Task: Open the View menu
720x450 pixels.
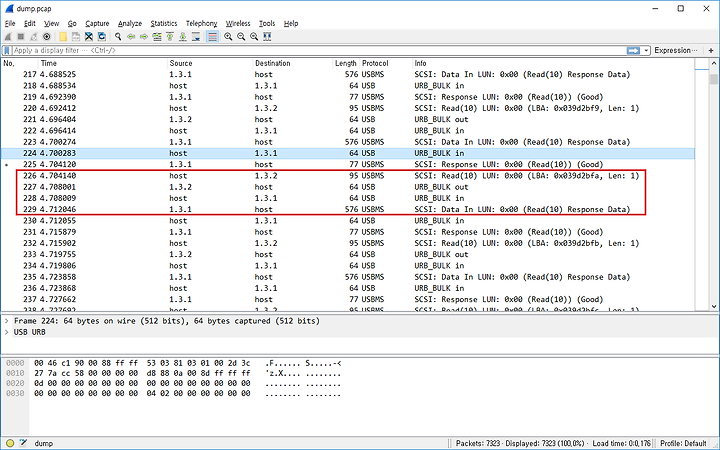Action: pyautogui.click(x=51, y=23)
